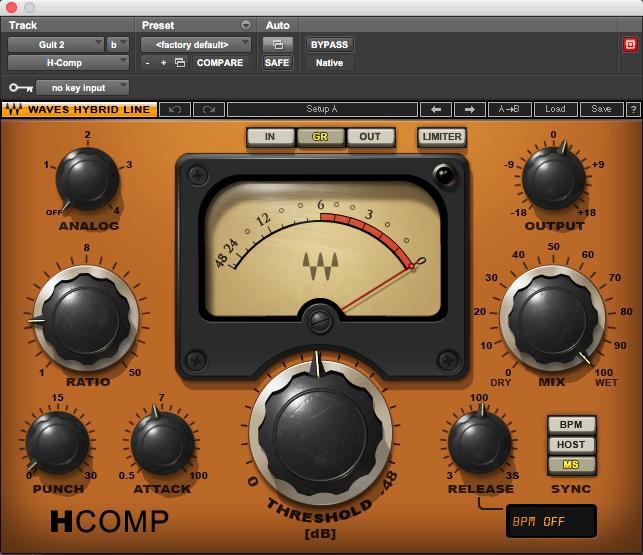
Task: Click the Waves Hybrid Line logo
Action: point(80,110)
